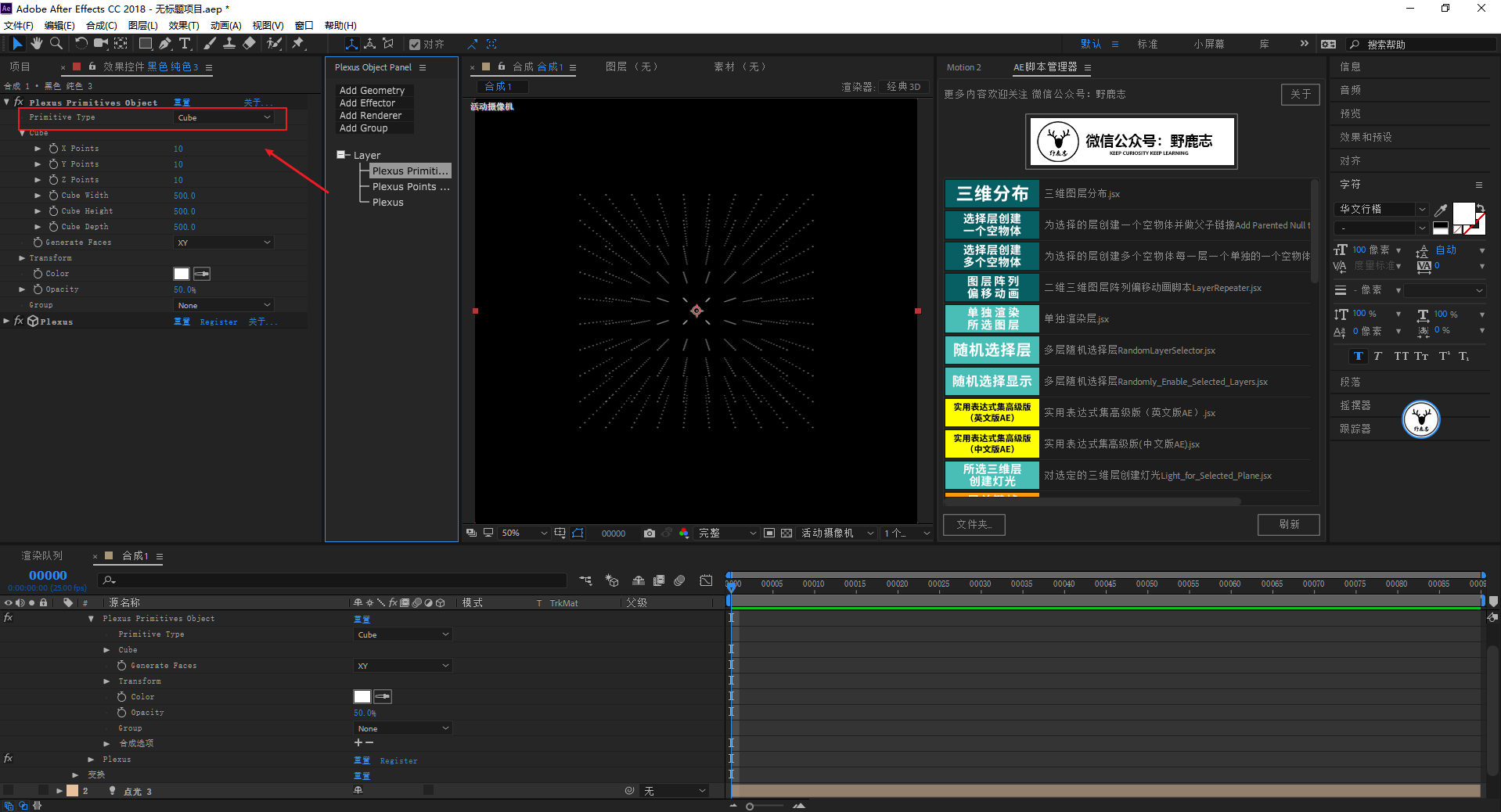Take a snapshot with camera icon
The image size is (1501, 812).
tap(649, 533)
